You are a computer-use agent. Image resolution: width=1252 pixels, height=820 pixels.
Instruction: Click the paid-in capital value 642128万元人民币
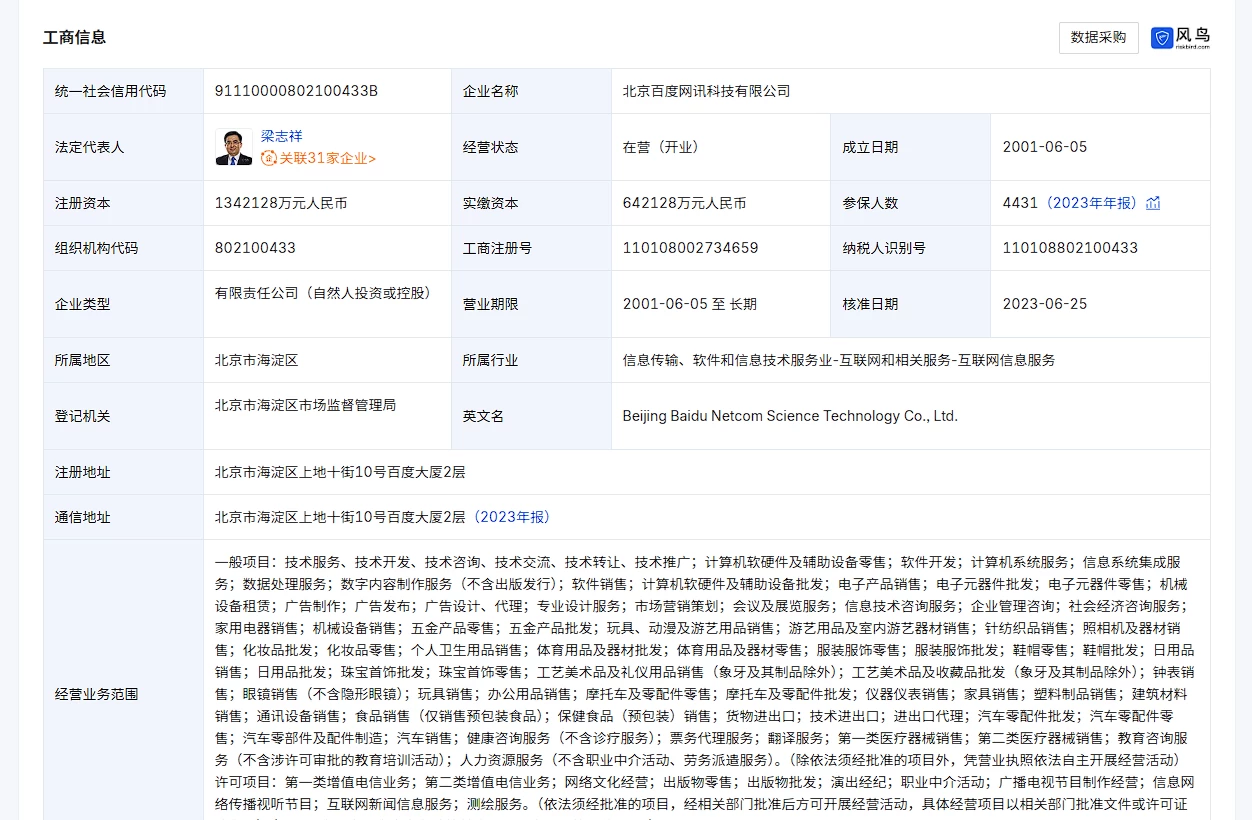pyautogui.click(x=684, y=203)
